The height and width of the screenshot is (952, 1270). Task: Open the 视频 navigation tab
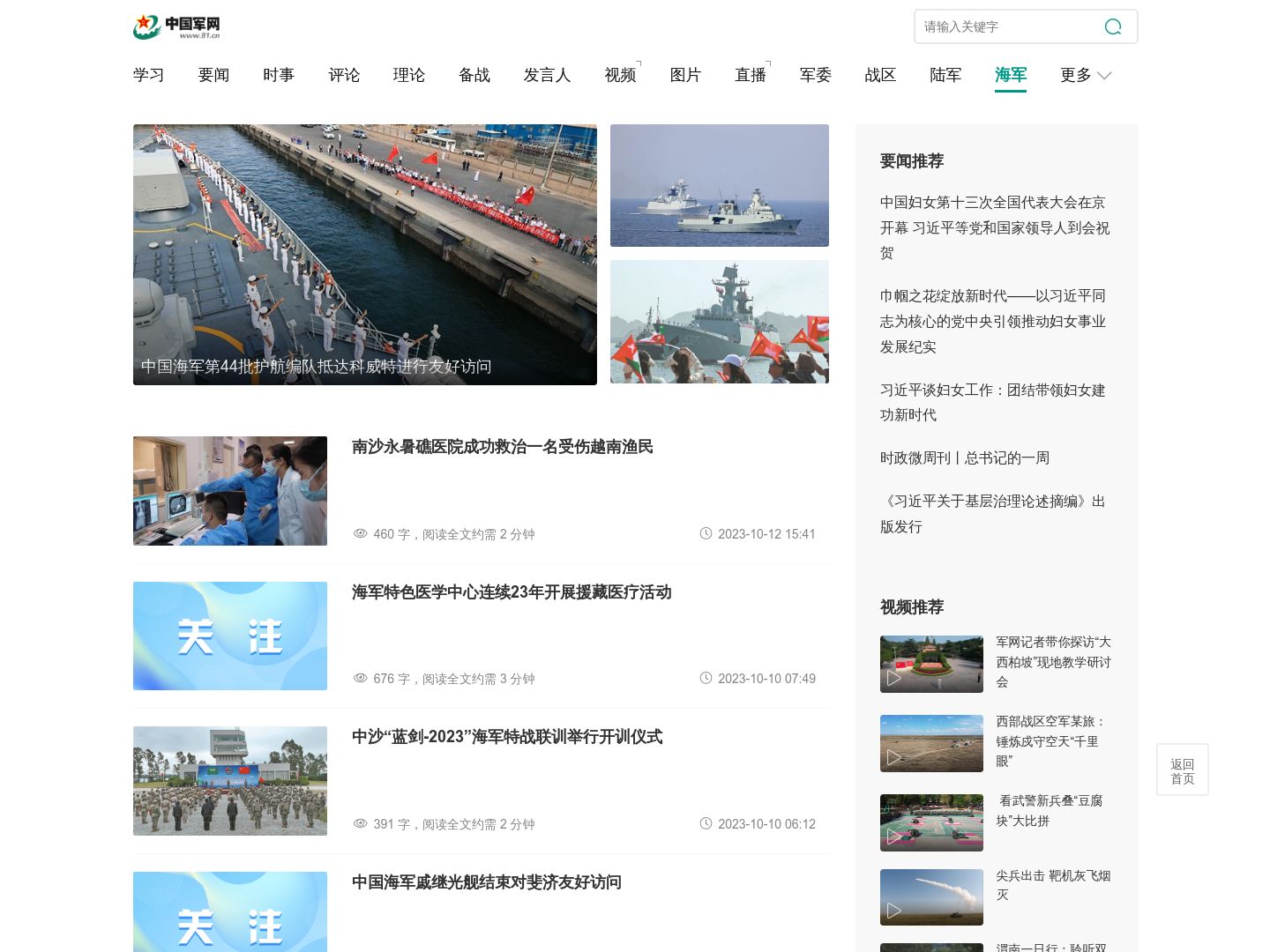coord(620,75)
